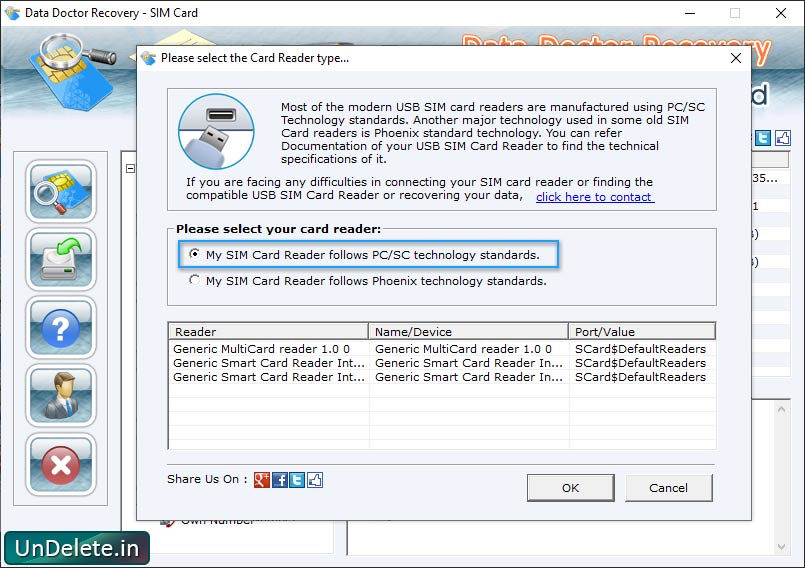Confirm with the OK button
This screenshot has height=568, width=805.
570,488
